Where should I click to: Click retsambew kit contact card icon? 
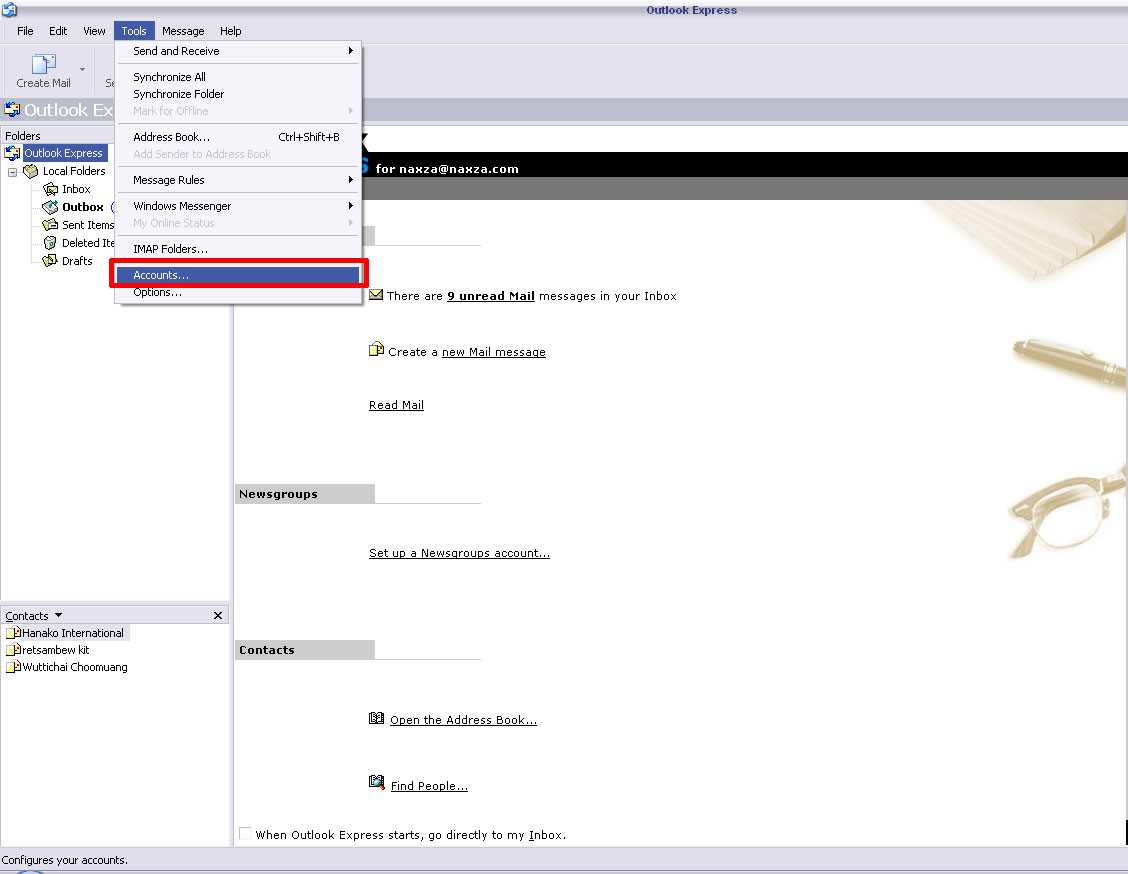(x=13, y=650)
